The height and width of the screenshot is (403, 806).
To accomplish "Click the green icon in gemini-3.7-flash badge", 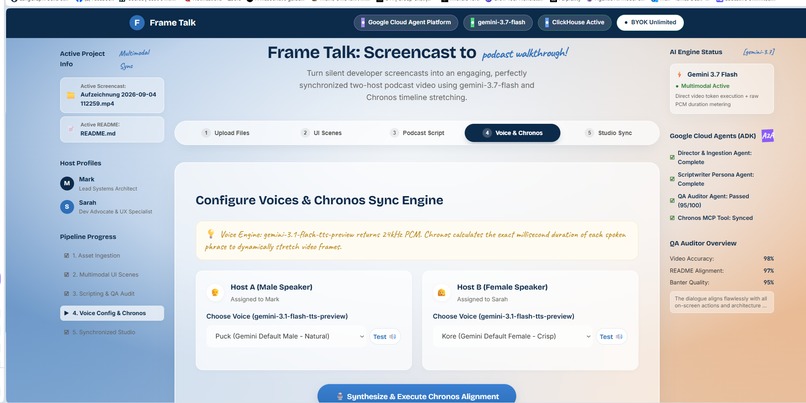I will 472,23.
